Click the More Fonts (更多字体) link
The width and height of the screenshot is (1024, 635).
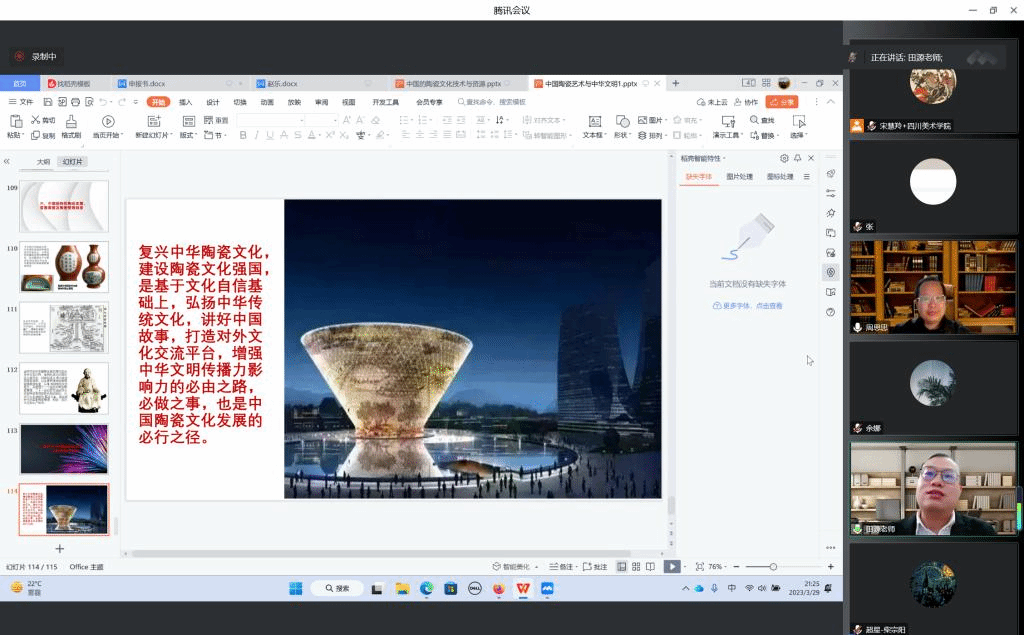(747, 306)
